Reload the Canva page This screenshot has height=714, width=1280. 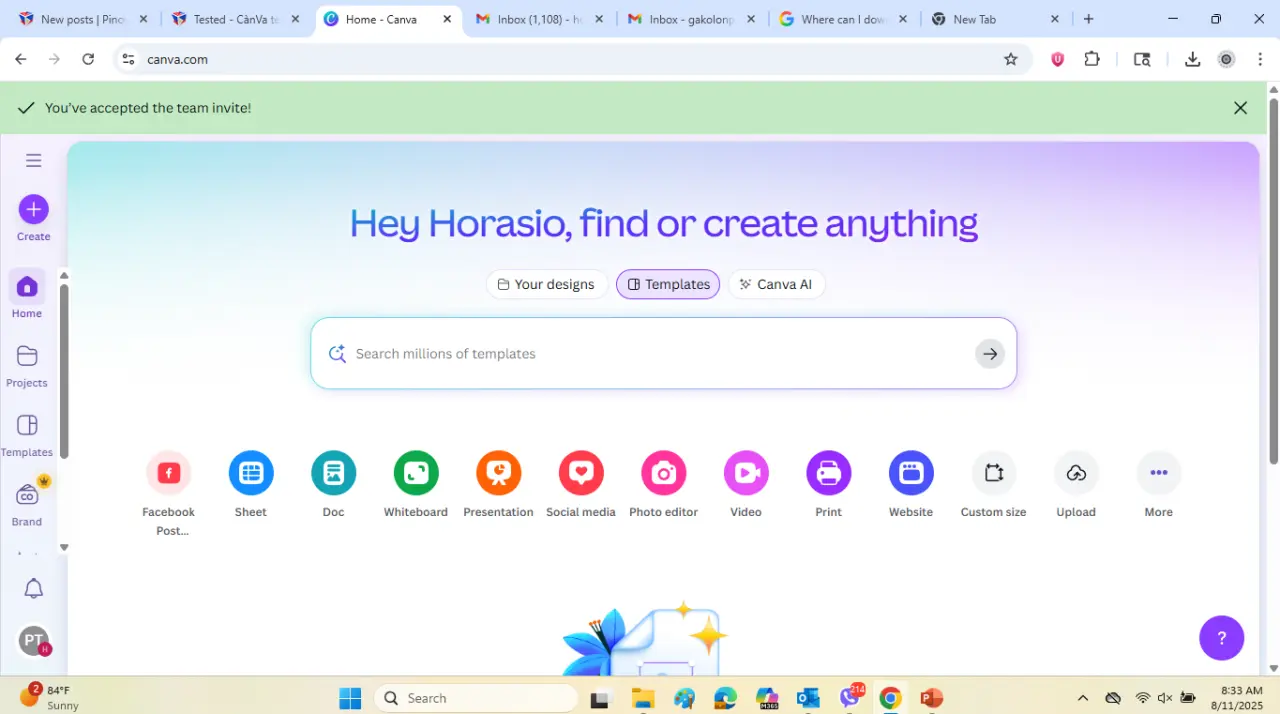[88, 59]
